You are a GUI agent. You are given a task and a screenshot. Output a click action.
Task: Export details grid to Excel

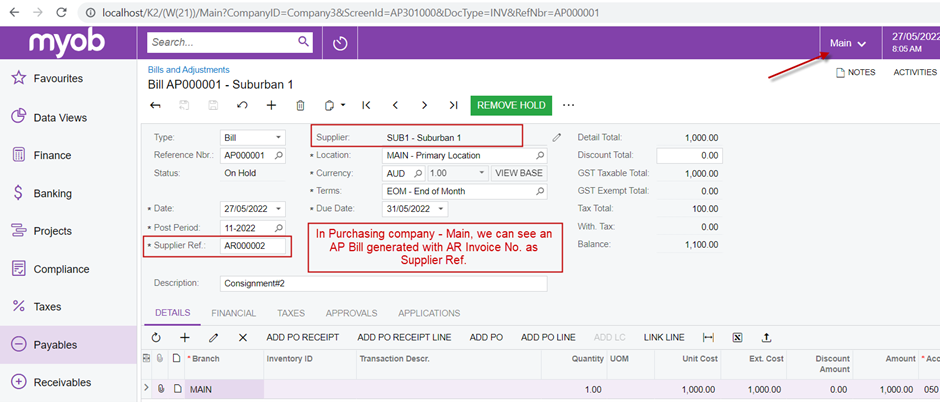pyautogui.click(x=737, y=337)
